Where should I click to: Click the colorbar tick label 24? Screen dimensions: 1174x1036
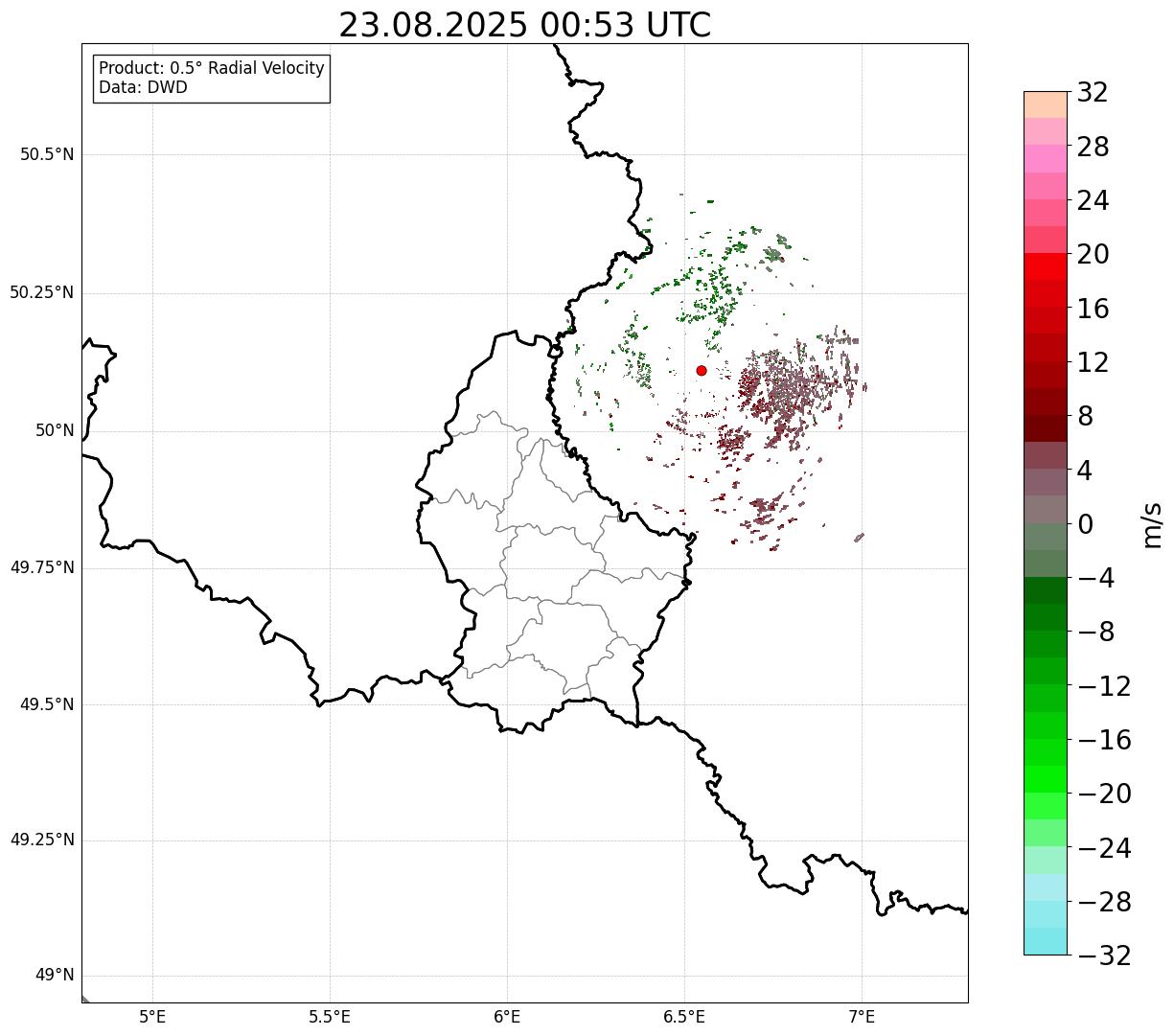tap(1093, 200)
